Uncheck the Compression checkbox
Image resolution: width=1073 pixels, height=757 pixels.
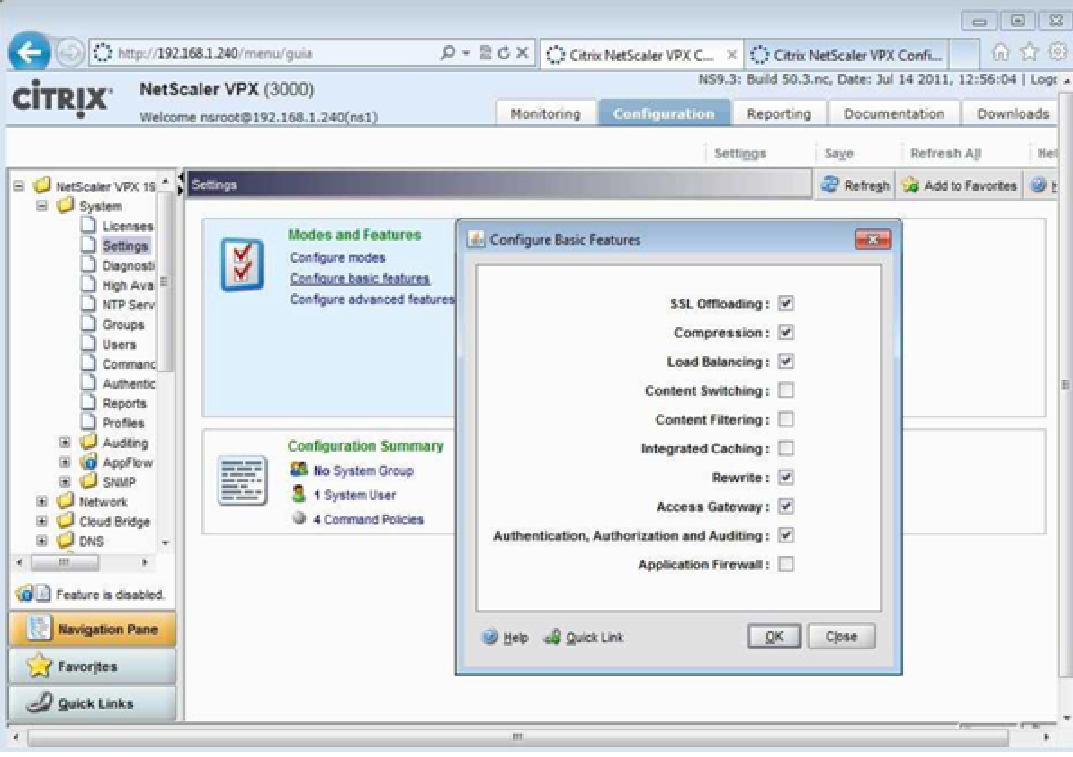786,333
